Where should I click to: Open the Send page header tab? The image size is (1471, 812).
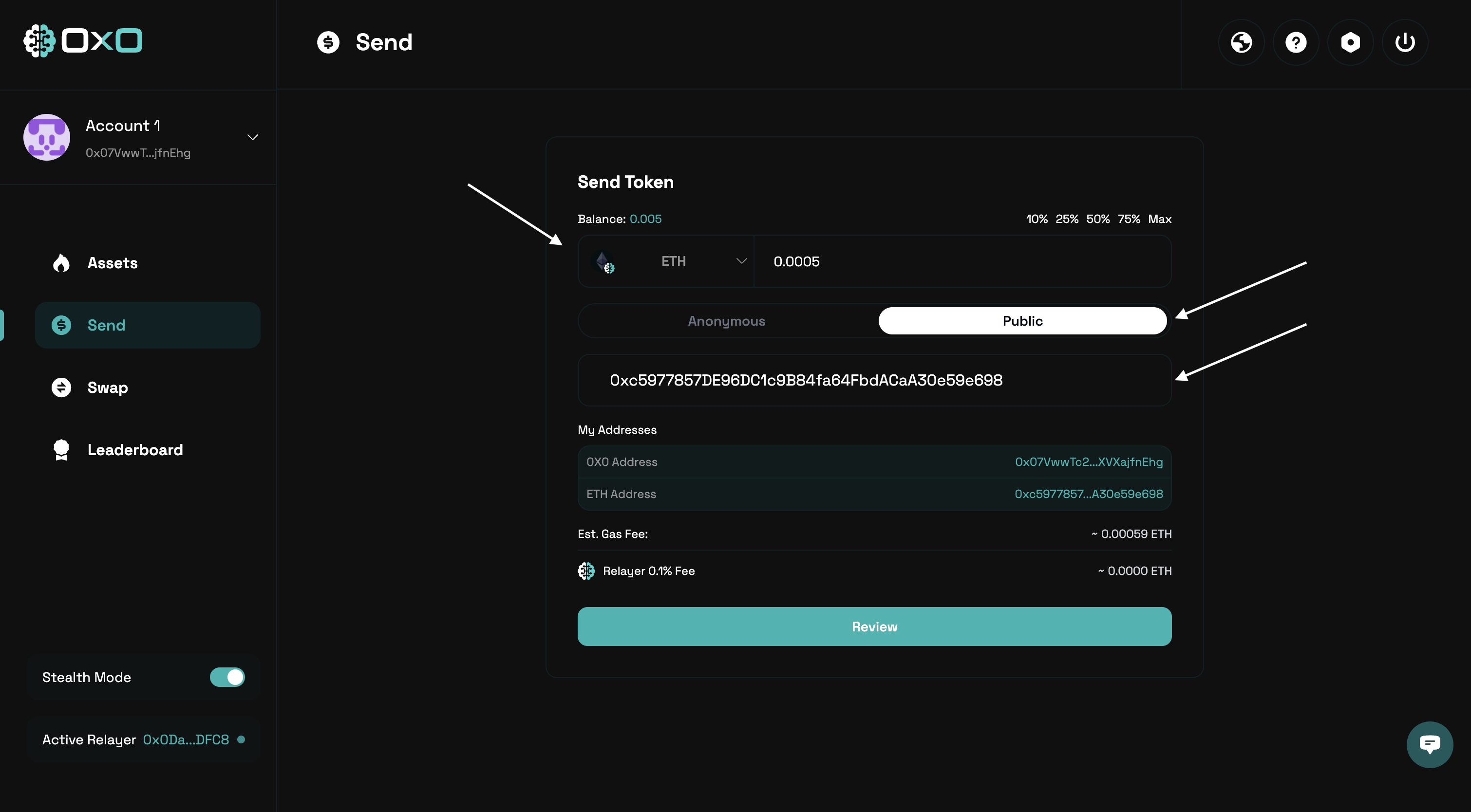click(364, 42)
